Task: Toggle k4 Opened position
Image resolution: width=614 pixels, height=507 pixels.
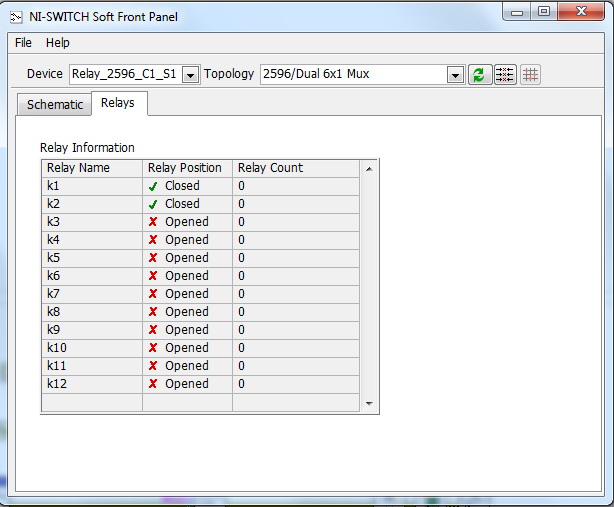Action: pyautogui.click(x=188, y=240)
